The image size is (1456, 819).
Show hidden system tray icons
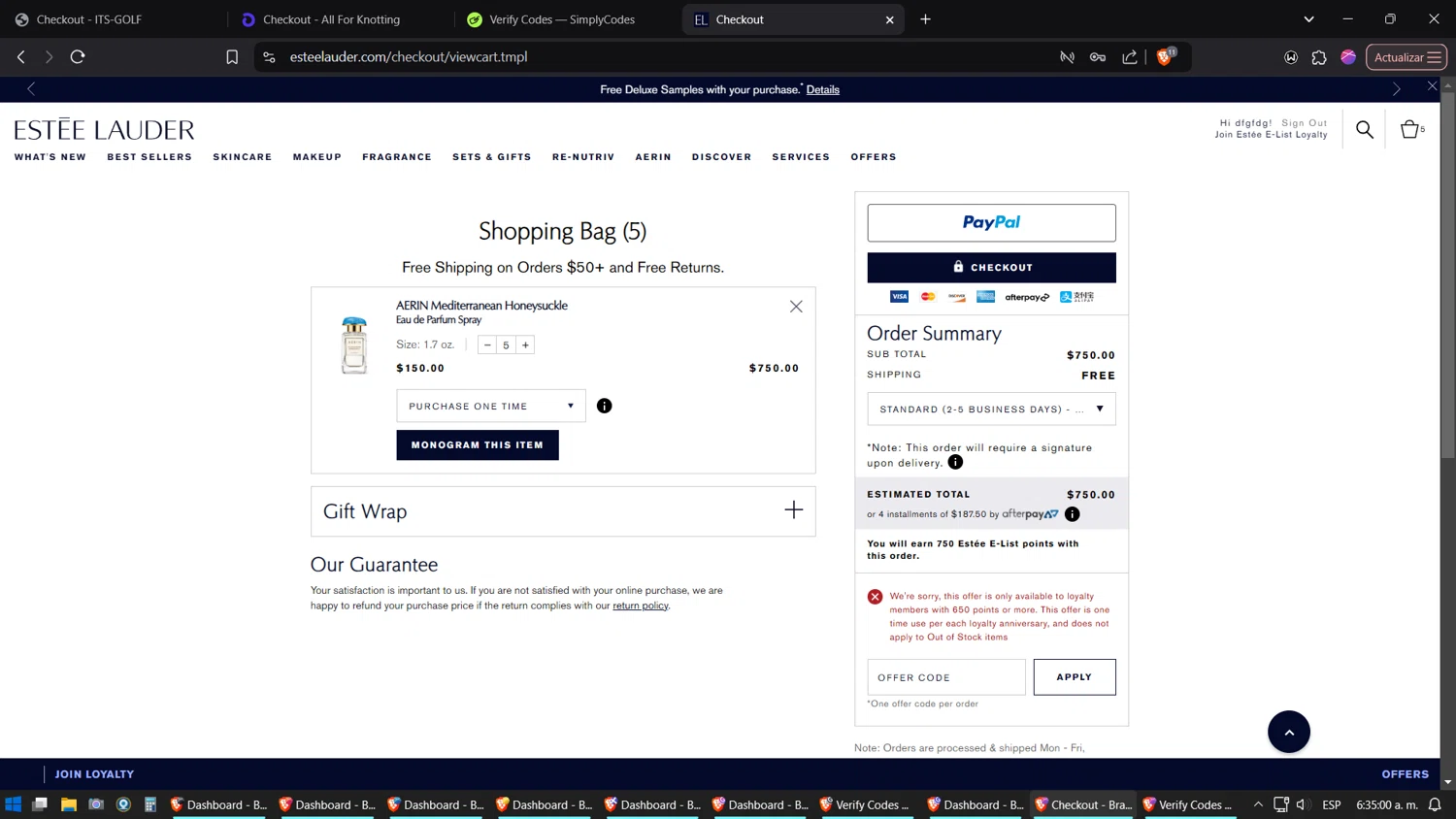pos(1258,804)
